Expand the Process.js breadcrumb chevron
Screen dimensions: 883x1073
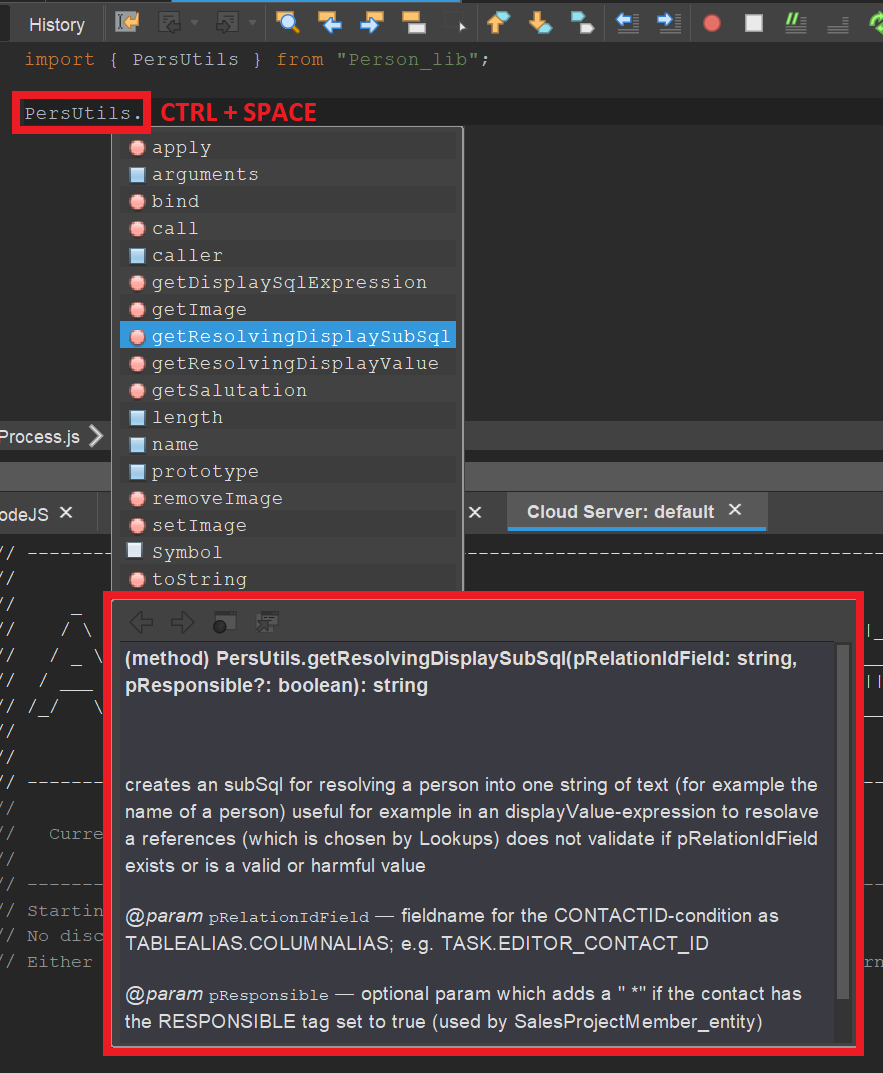[x=95, y=436]
